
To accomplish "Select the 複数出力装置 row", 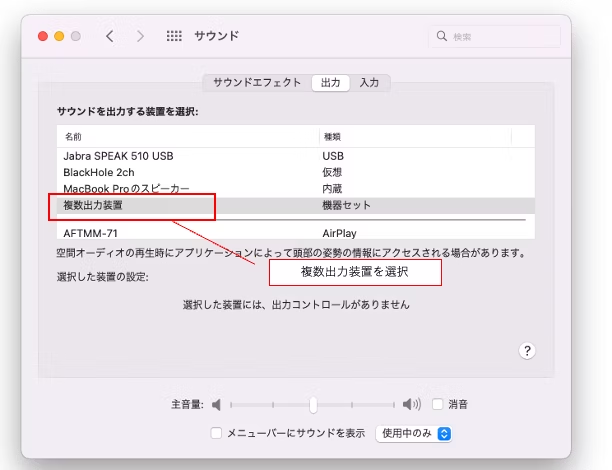I will (x=295, y=205).
